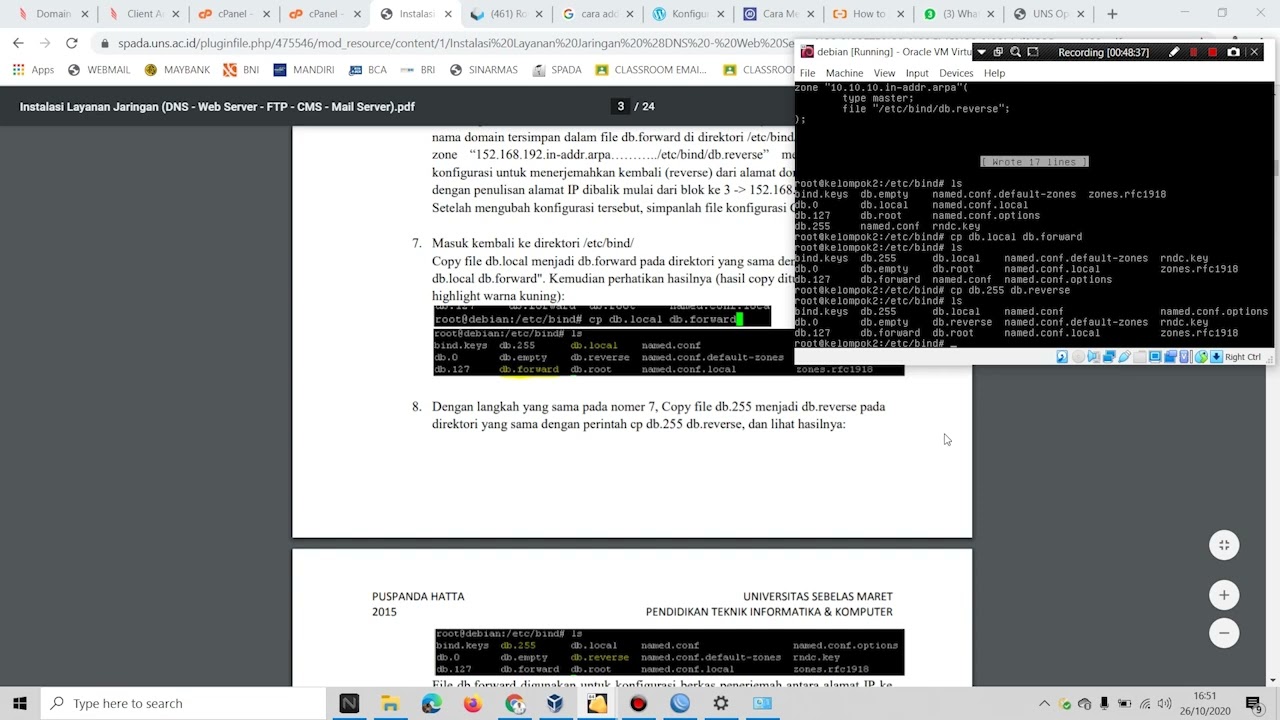
Task: Open the WEBMAIL bookmark
Action: (100, 70)
